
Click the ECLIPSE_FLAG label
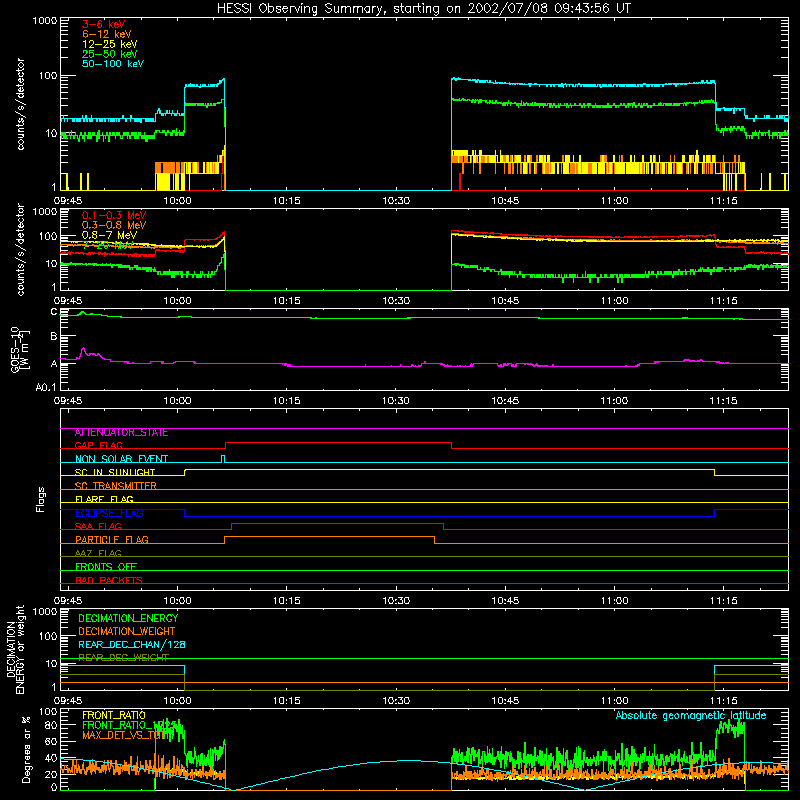point(109,513)
